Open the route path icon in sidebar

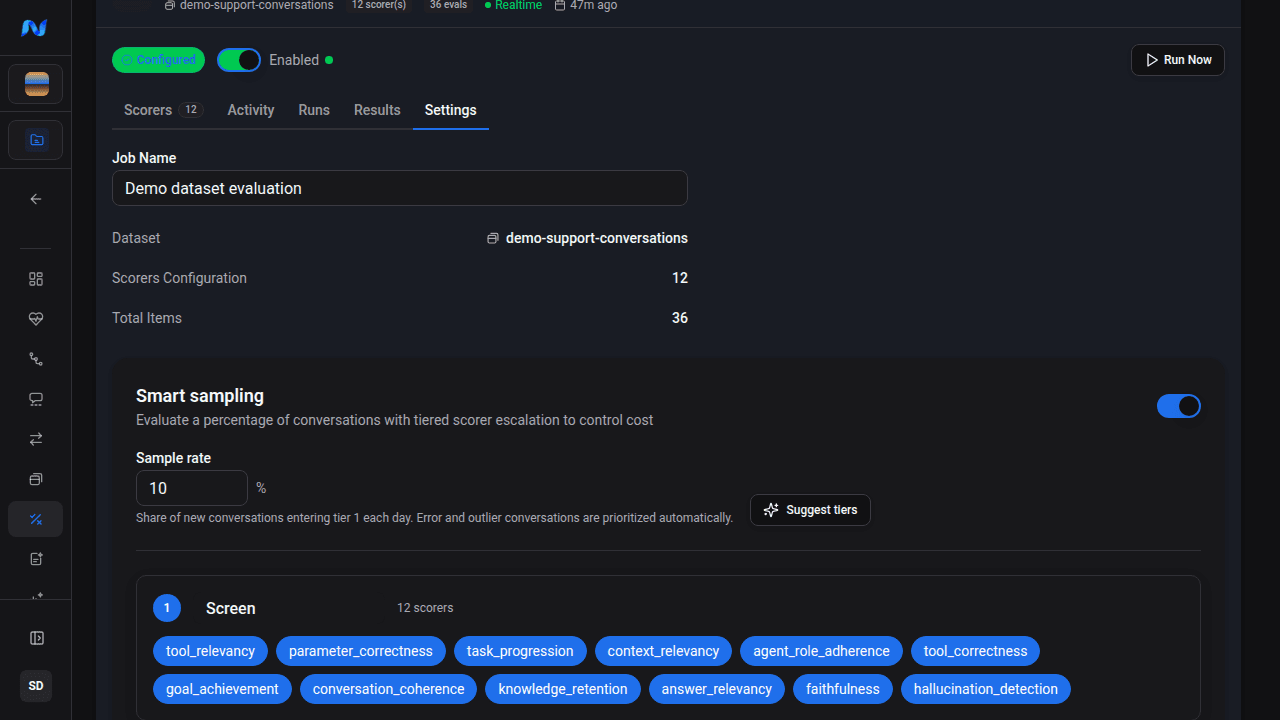coord(36,359)
